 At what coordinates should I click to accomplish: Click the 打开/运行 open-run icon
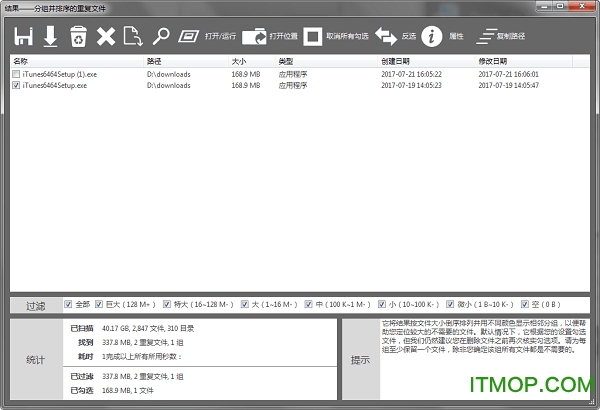(188, 36)
